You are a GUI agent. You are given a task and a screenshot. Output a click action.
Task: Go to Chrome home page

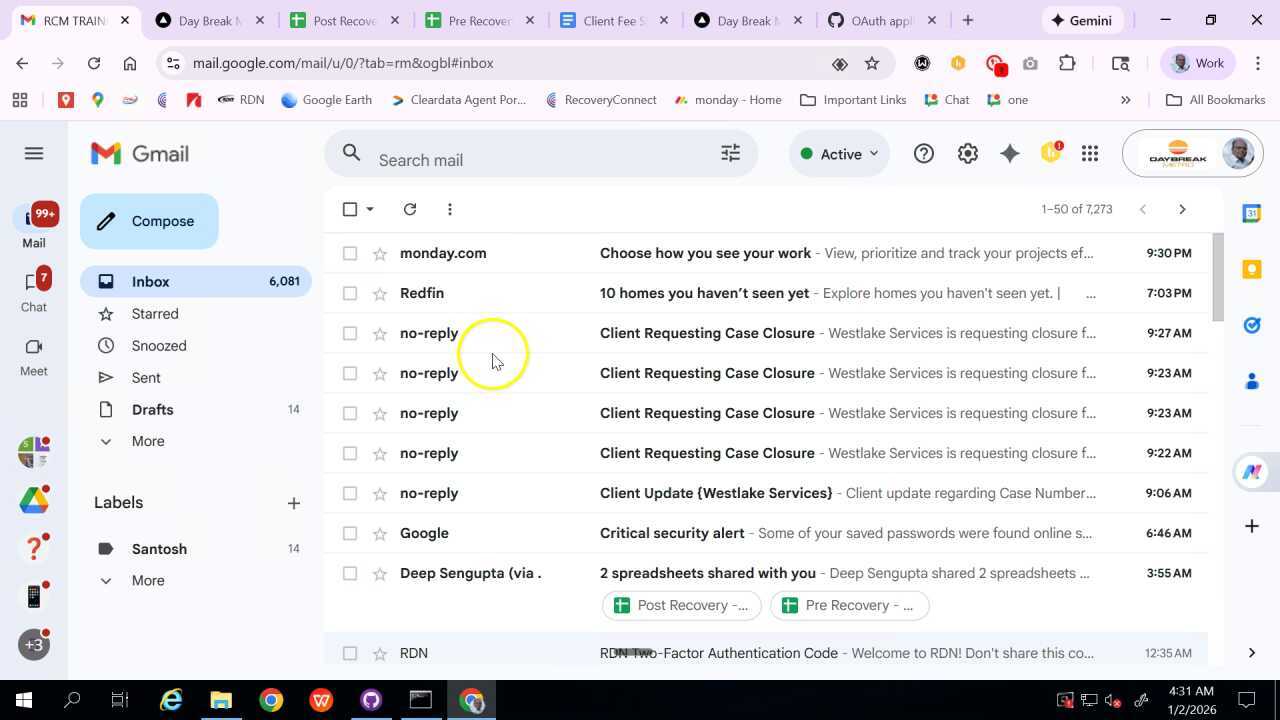(x=130, y=63)
